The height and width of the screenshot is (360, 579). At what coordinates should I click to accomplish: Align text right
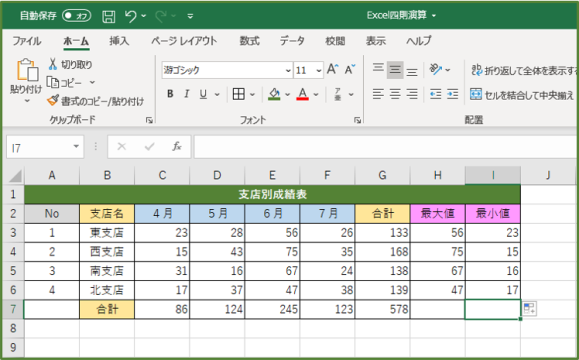(x=412, y=94)
